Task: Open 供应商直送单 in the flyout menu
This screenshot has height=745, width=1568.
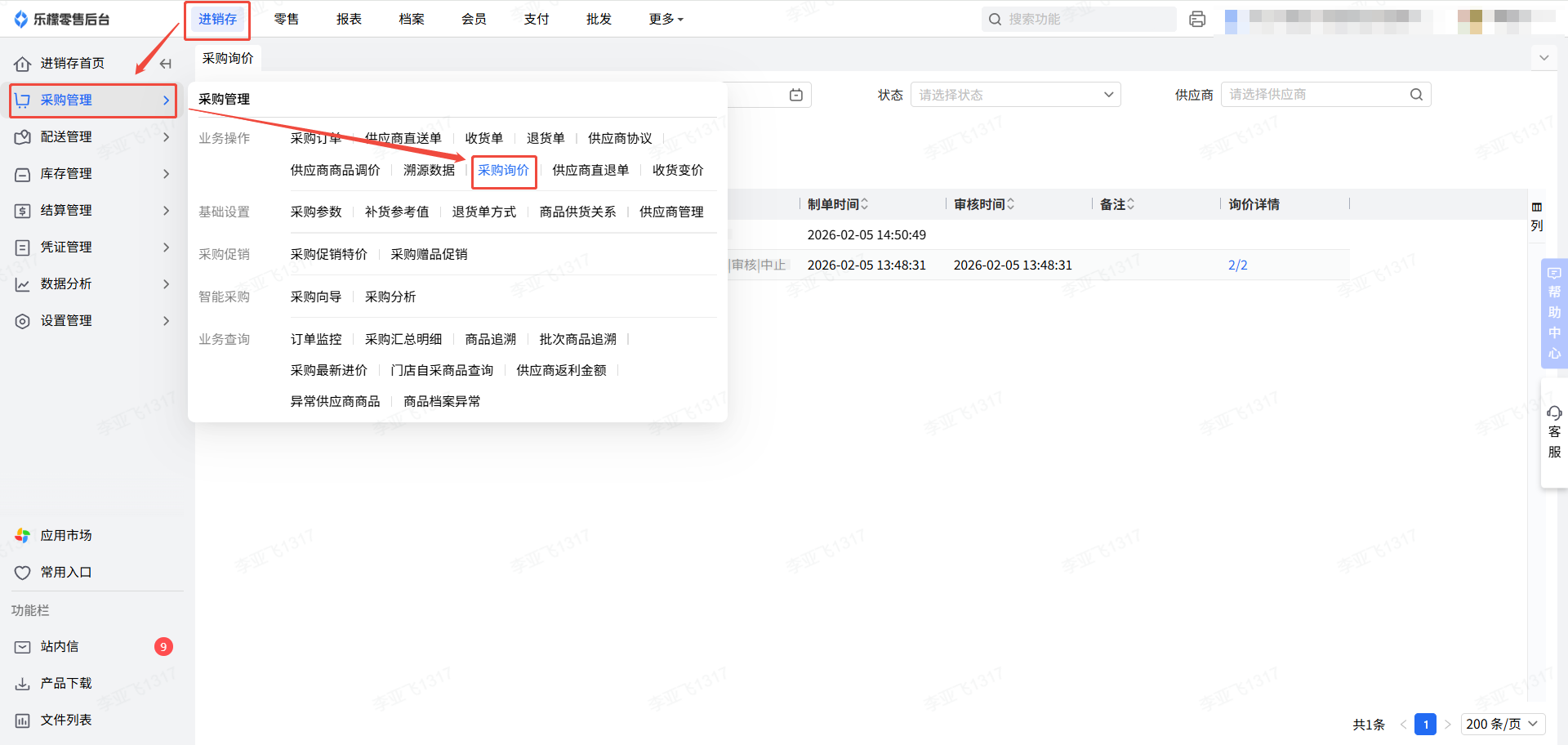Action: [x=403, y=138]
